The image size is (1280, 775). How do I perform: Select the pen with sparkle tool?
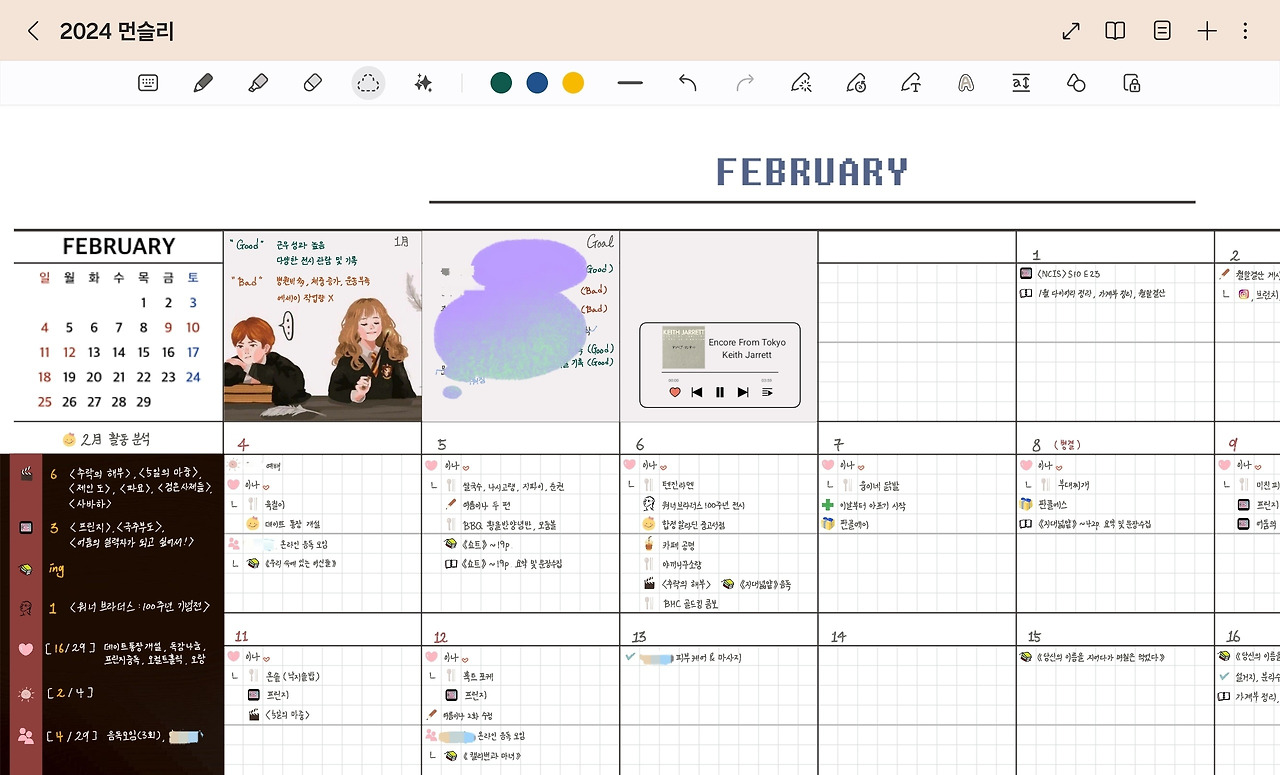800,83
